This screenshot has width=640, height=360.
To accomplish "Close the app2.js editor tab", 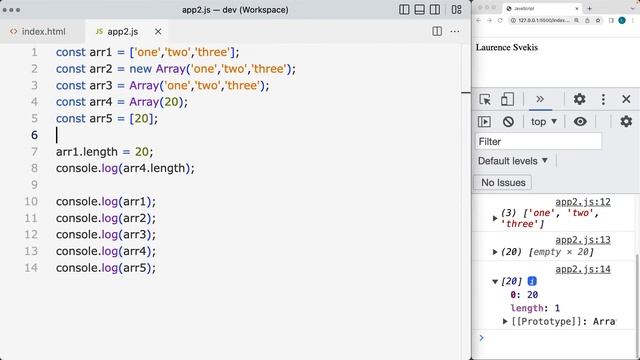I will 158,31.
